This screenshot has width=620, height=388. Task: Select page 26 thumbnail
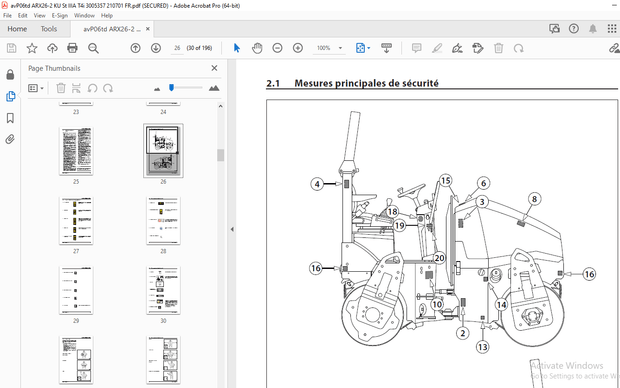tap(163, 151)
